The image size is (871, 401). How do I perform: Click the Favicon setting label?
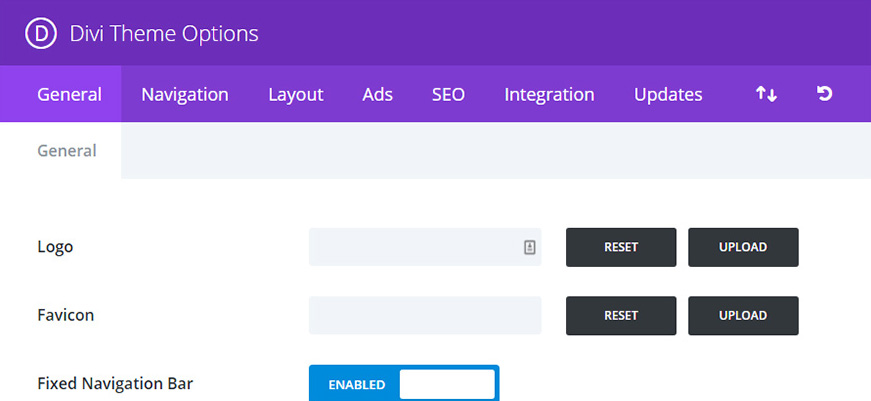[66, 315]
